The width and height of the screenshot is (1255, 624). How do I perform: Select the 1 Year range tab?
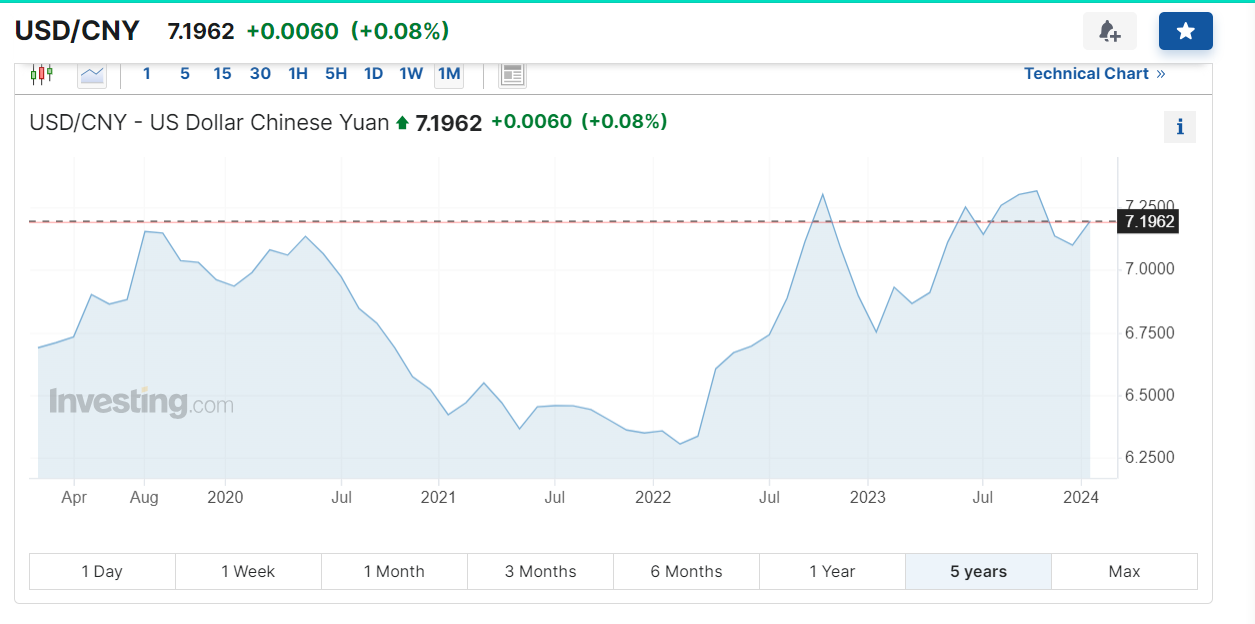point(832,572)
